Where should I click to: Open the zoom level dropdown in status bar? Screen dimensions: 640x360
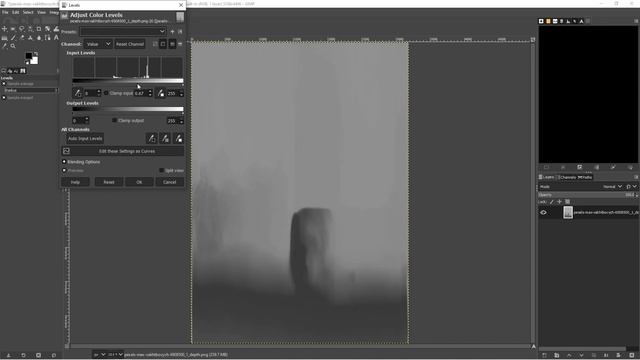116,355
